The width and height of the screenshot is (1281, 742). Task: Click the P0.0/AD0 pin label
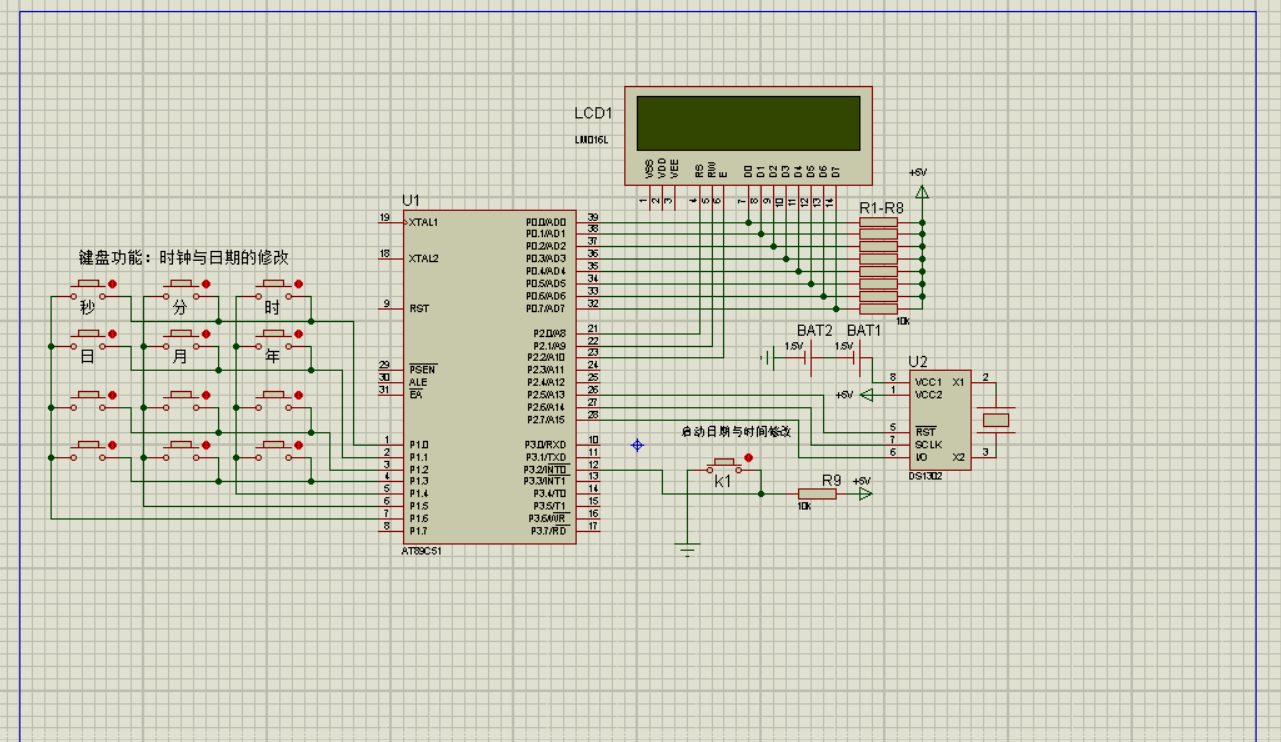546,221
